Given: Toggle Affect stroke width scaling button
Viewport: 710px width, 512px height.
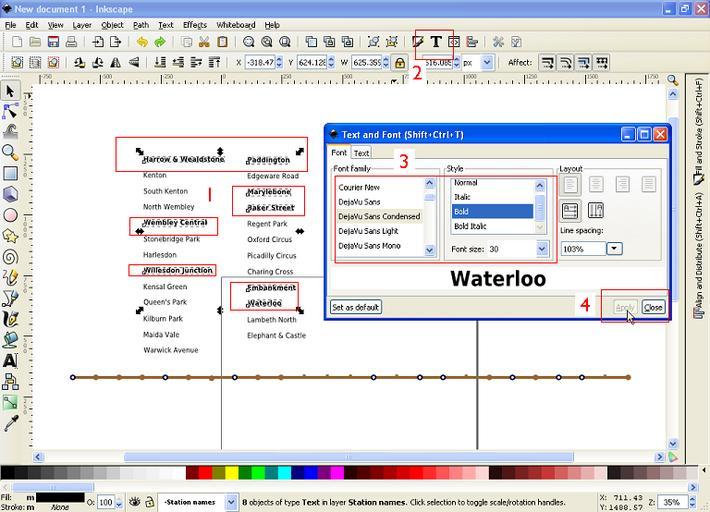Looking at the screenshot, I should pos(547,62).
